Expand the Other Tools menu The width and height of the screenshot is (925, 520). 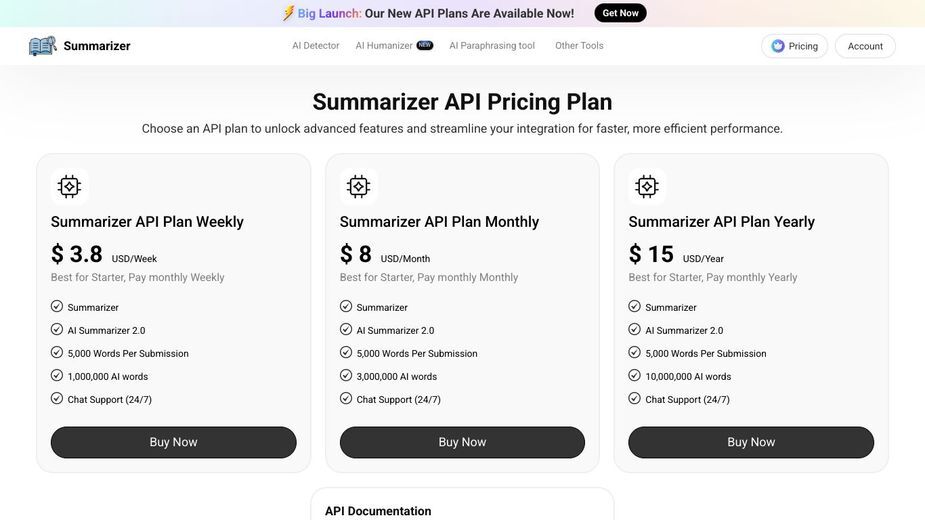(579, 45)
